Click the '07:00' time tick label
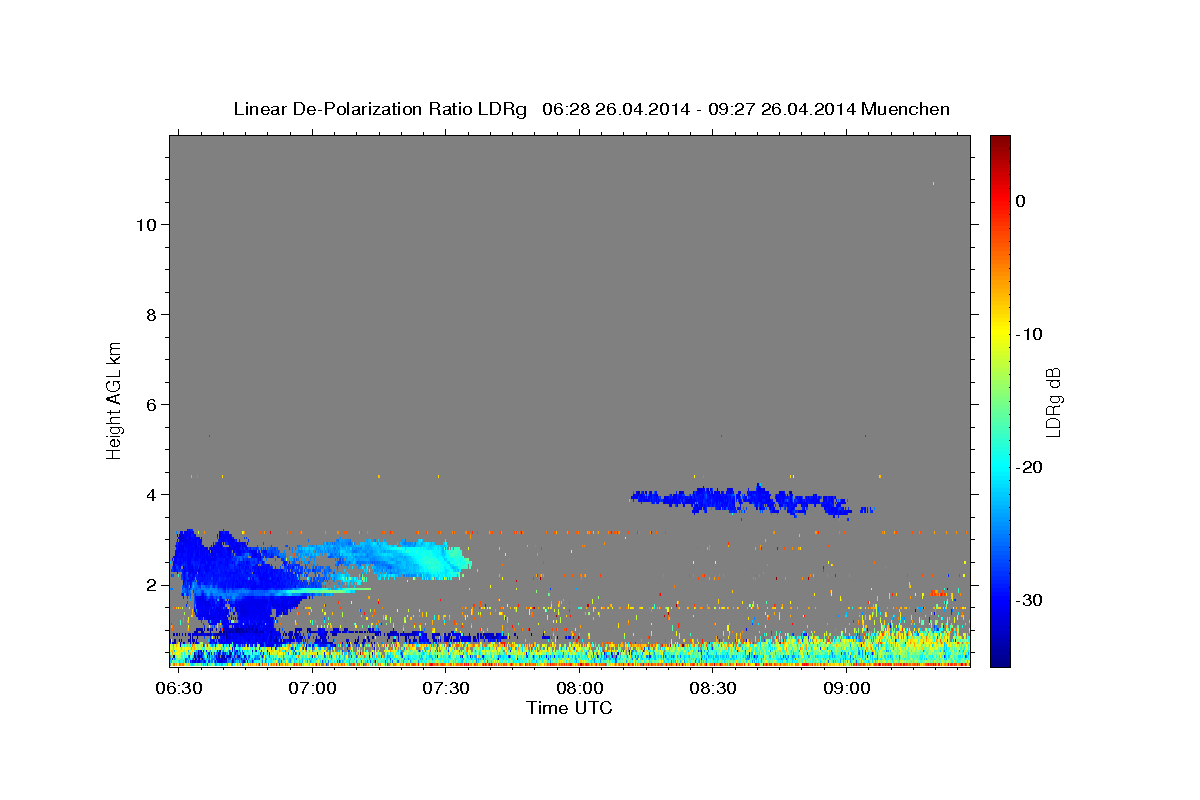Viewport: 1200px width, 800px height. (312, 689)
